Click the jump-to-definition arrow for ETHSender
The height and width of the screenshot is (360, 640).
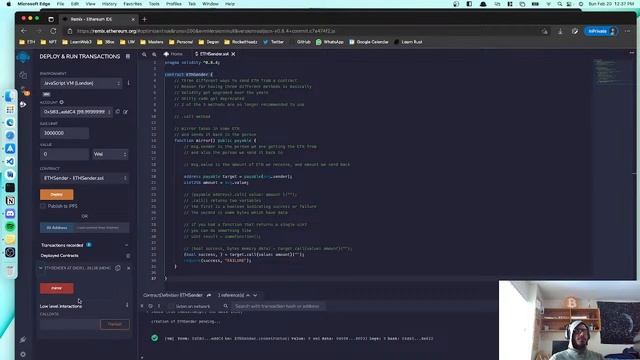(209, 295)
